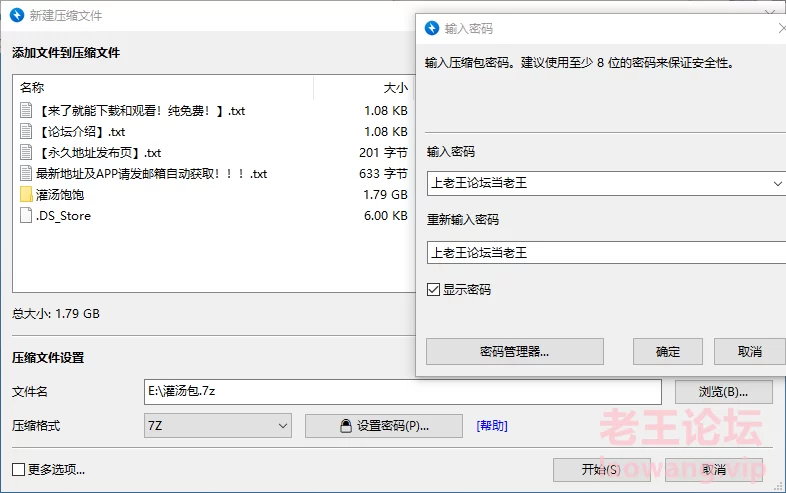Select the file name 【论坛介绍】.txt

click(x=81, y=132)
